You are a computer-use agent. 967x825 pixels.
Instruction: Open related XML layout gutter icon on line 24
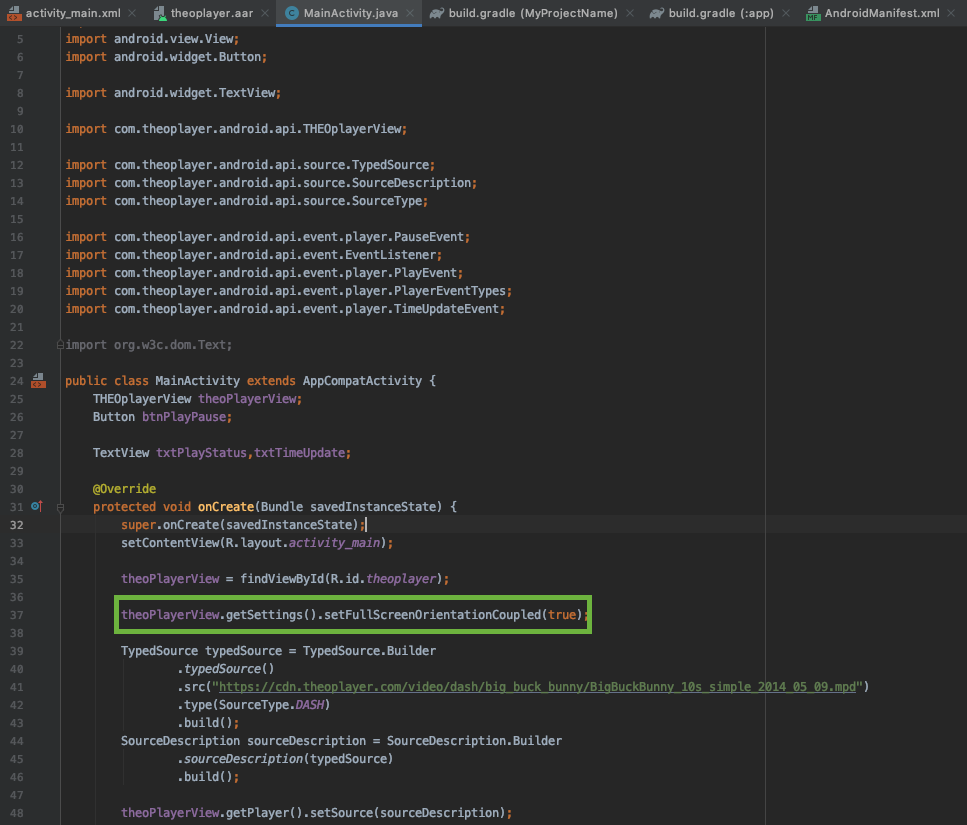click(38, 380)
